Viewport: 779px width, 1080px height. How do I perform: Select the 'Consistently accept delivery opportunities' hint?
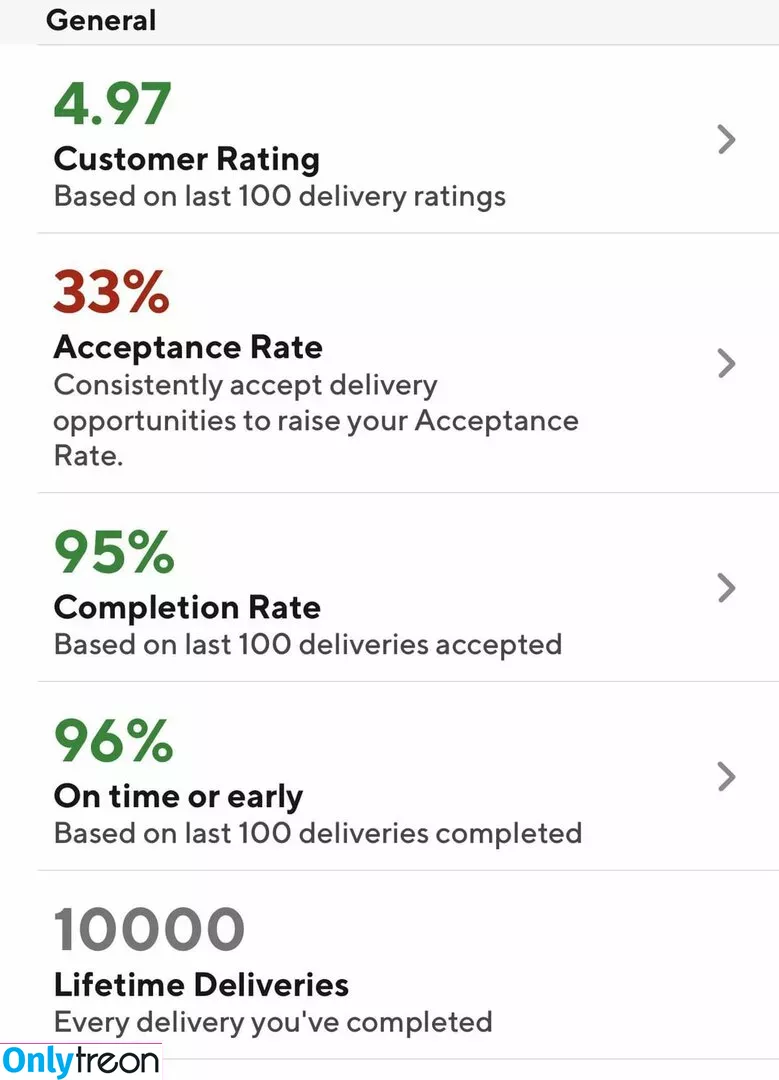316,420
